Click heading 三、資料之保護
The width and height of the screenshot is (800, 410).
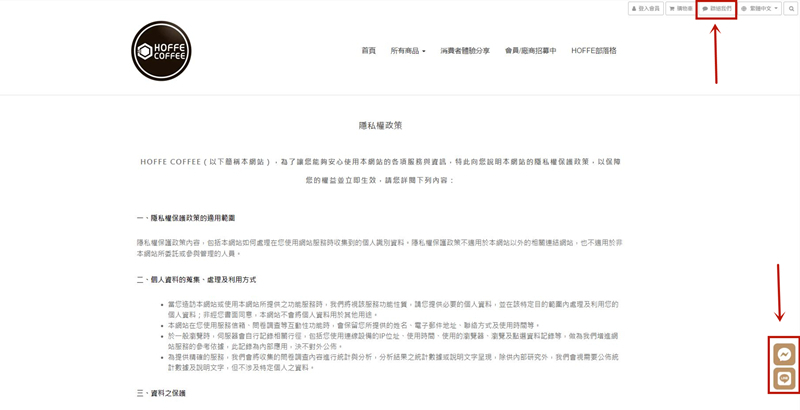(161, 393)
